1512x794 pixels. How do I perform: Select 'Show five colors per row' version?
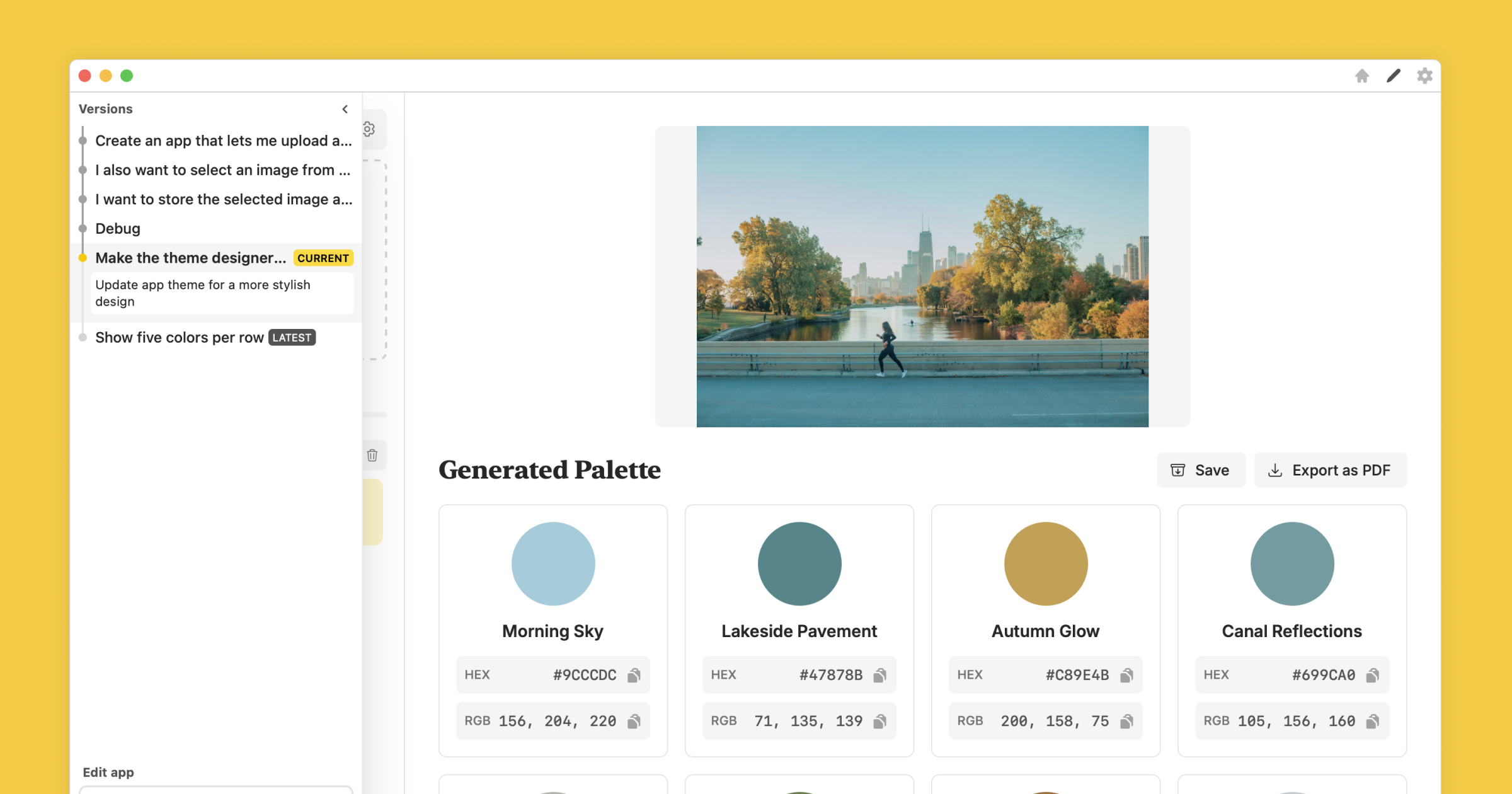pyautogui.click(x=180, y=338)
